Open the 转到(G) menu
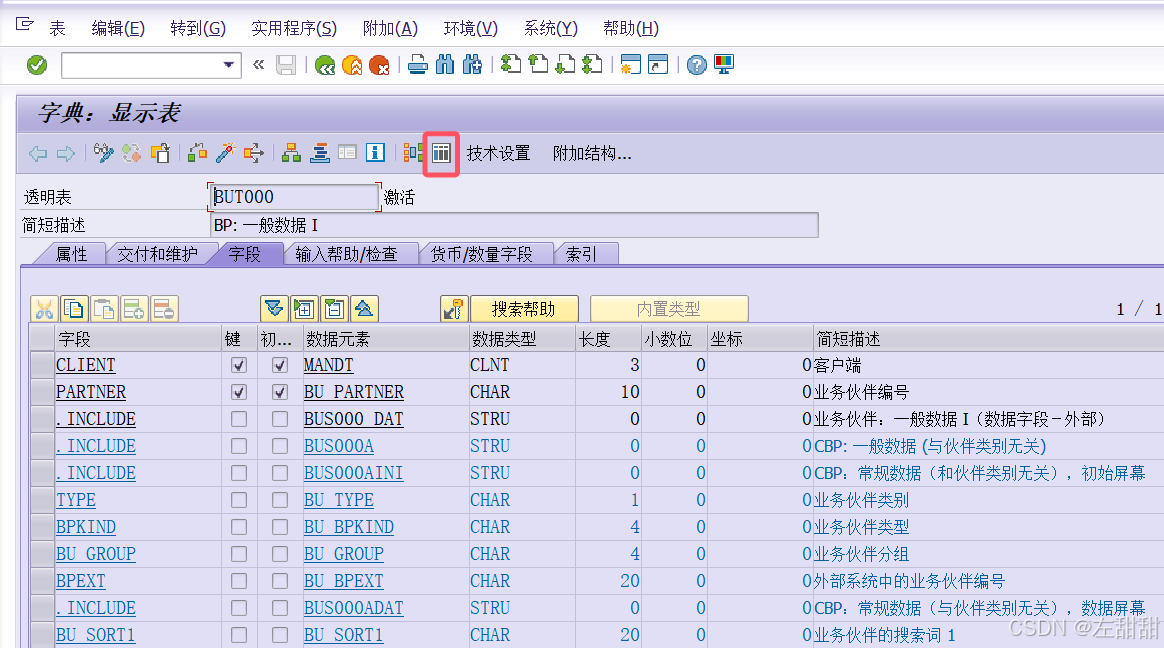Viewport: 1164px width, 648px height. pyautogui.click(x=197, y=28)
